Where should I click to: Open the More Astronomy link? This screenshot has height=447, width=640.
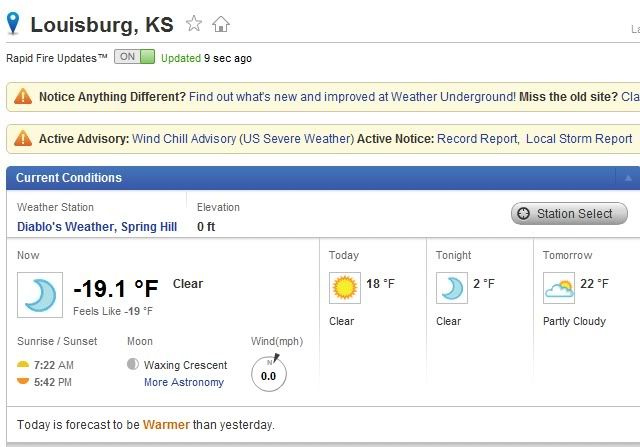tap(184, 382)
